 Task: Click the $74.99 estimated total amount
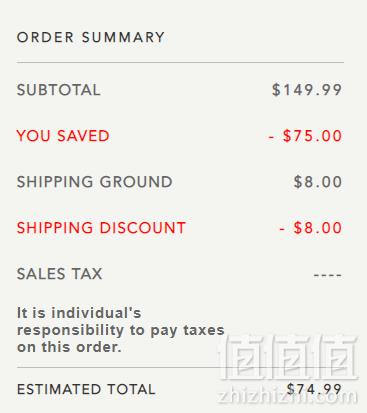point(314,389)
